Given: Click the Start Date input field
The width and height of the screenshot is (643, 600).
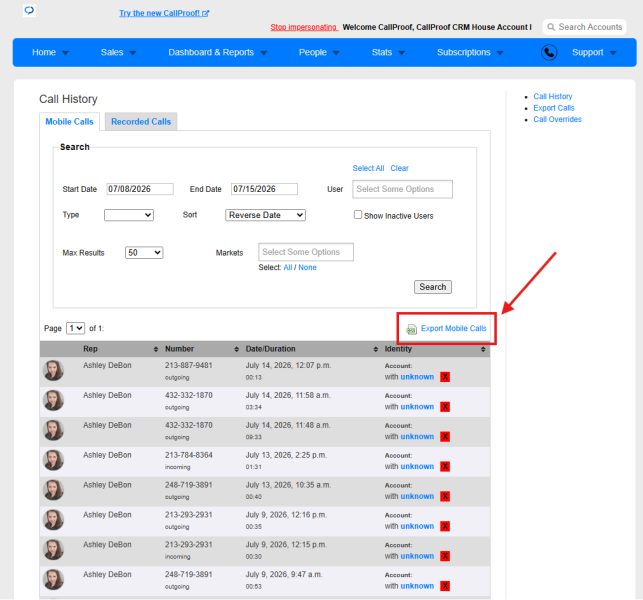Looking at the screenshot, I should click(x=140, y=189).
